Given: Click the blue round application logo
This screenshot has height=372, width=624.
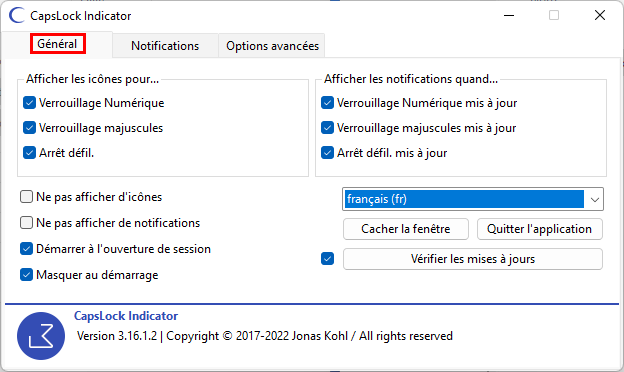Looking at the screenshot, I should click(41, 336).
